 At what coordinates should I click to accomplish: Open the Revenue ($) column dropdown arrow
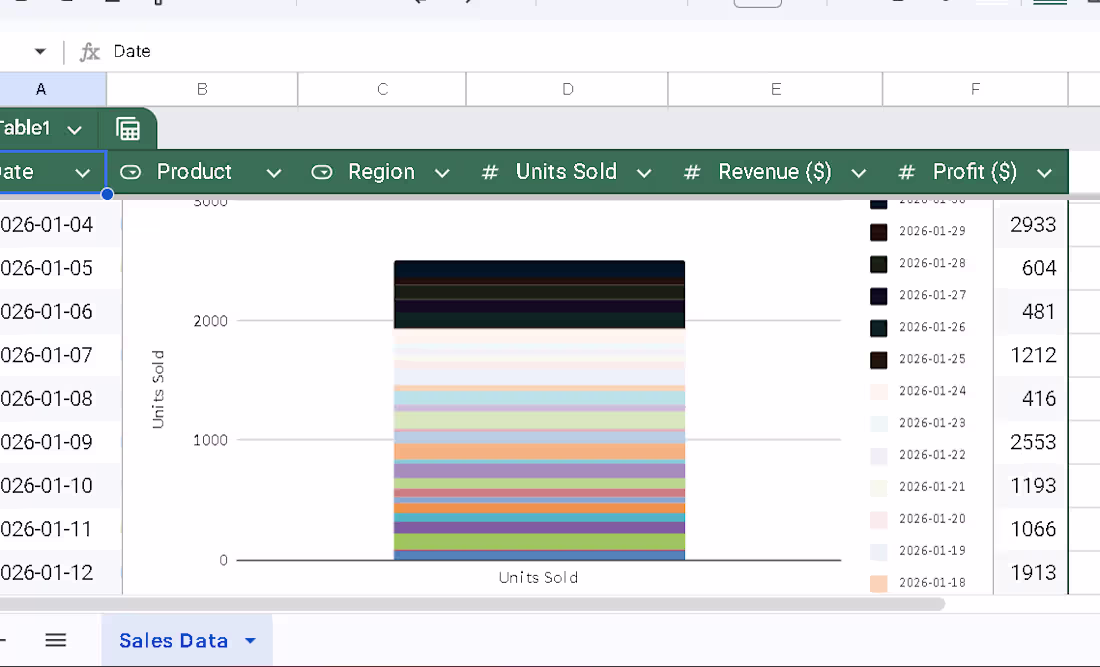tap(859, 173)
